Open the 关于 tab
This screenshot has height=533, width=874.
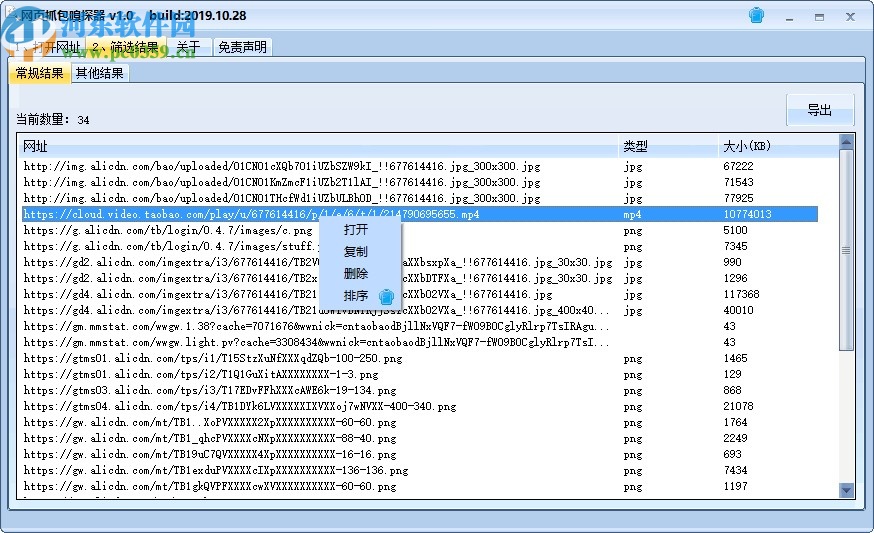[x=189, y=47]
